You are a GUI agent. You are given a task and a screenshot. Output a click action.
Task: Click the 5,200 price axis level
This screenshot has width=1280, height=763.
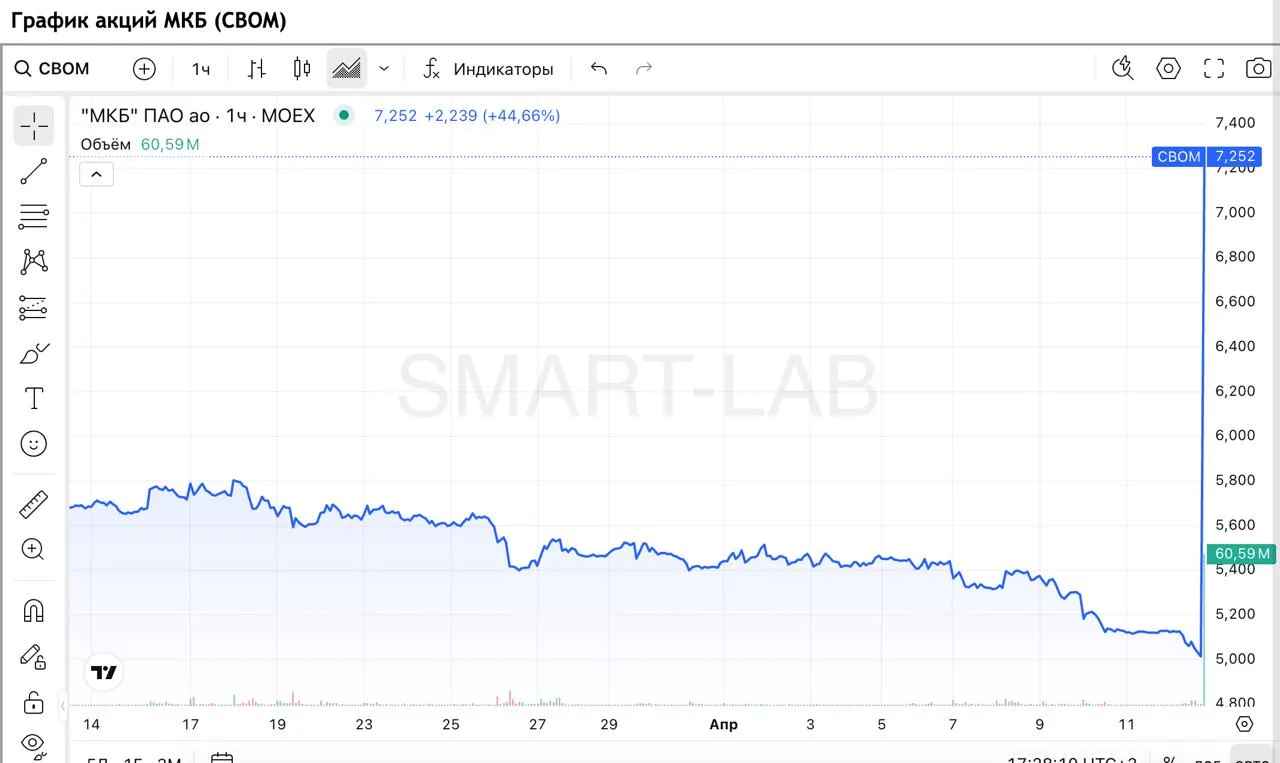(1234, 614)
